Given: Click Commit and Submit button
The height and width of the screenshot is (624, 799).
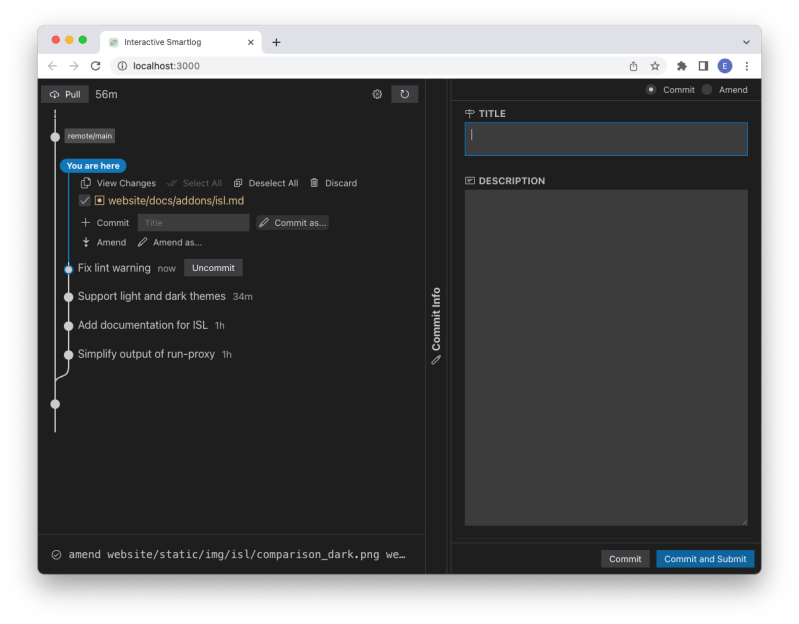Looking at the screenshot, I should [x=705, y=559].
